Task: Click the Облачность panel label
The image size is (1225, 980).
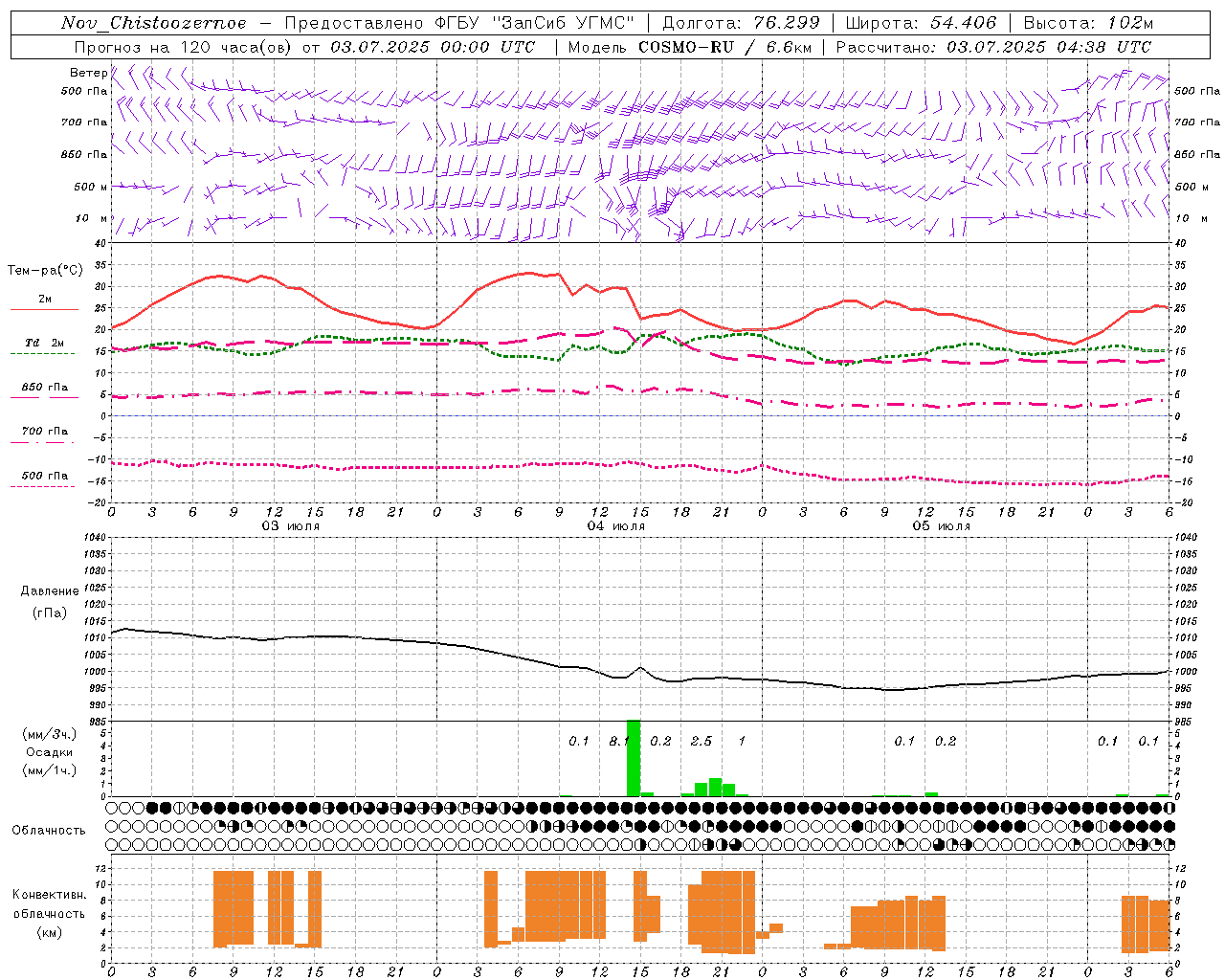Action: [x=49, y=830]
